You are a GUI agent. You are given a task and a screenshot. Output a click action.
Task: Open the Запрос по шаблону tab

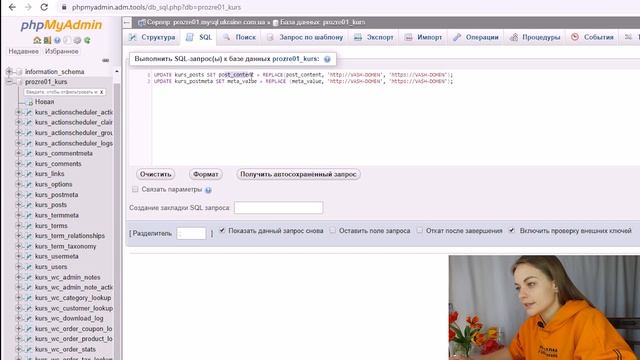coord(305,37)
